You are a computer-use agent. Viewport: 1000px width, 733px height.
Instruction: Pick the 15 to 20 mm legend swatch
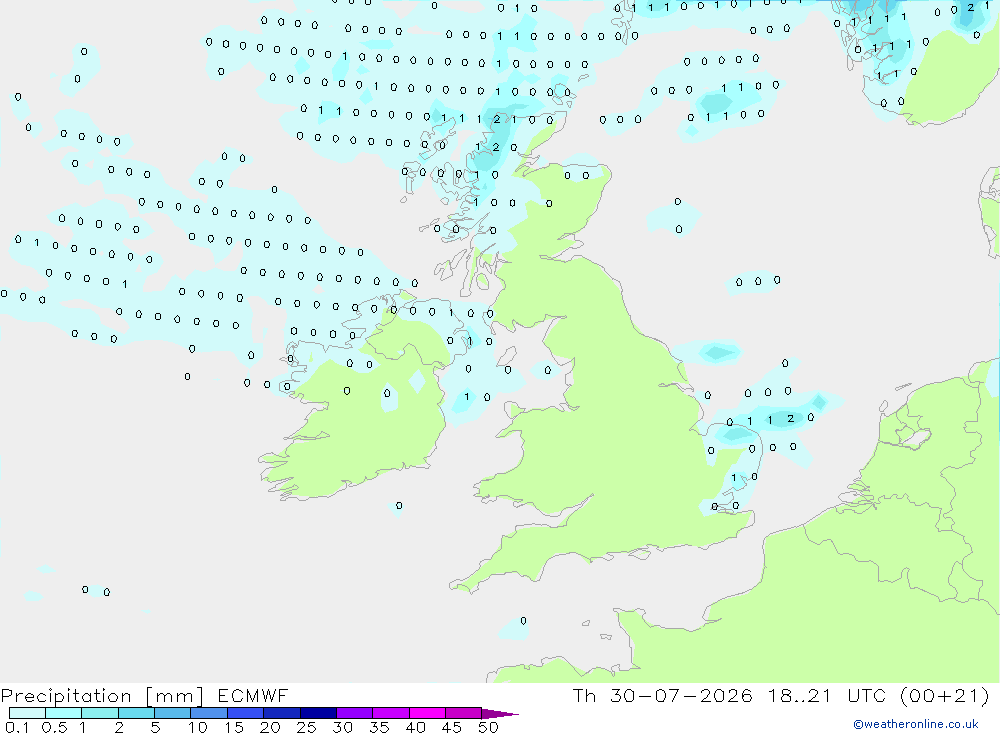coord(246,713)
